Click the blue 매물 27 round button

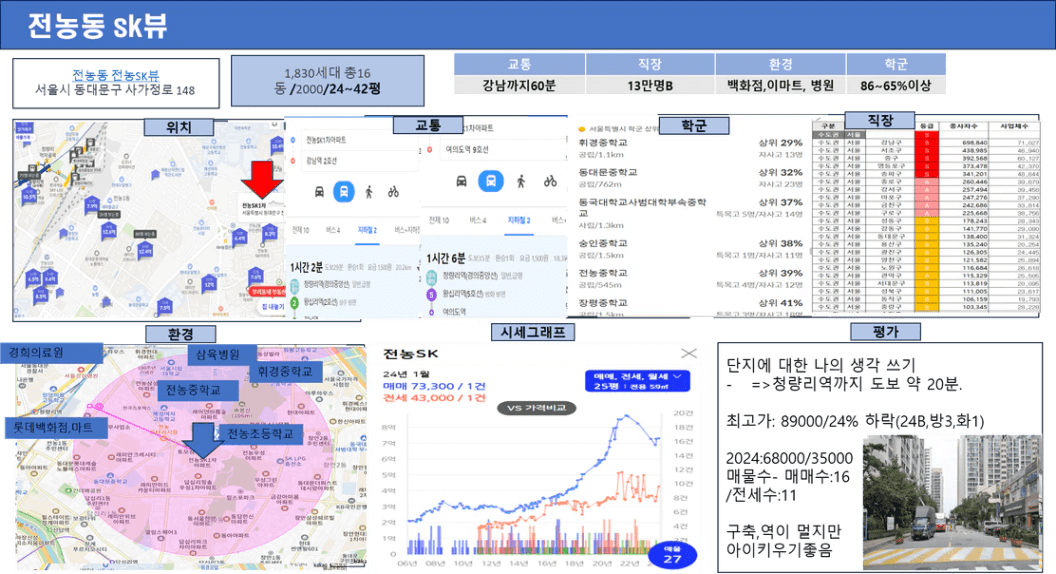pyautogui.click(x=671, y=554)
